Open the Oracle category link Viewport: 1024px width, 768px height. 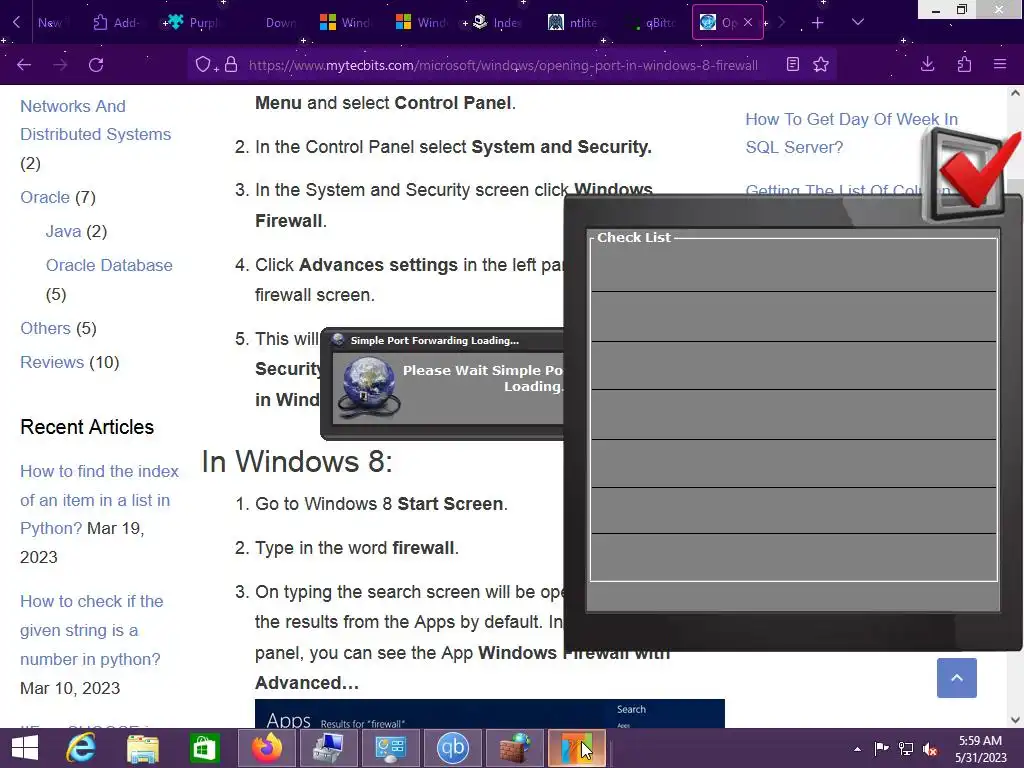(44, 197)
